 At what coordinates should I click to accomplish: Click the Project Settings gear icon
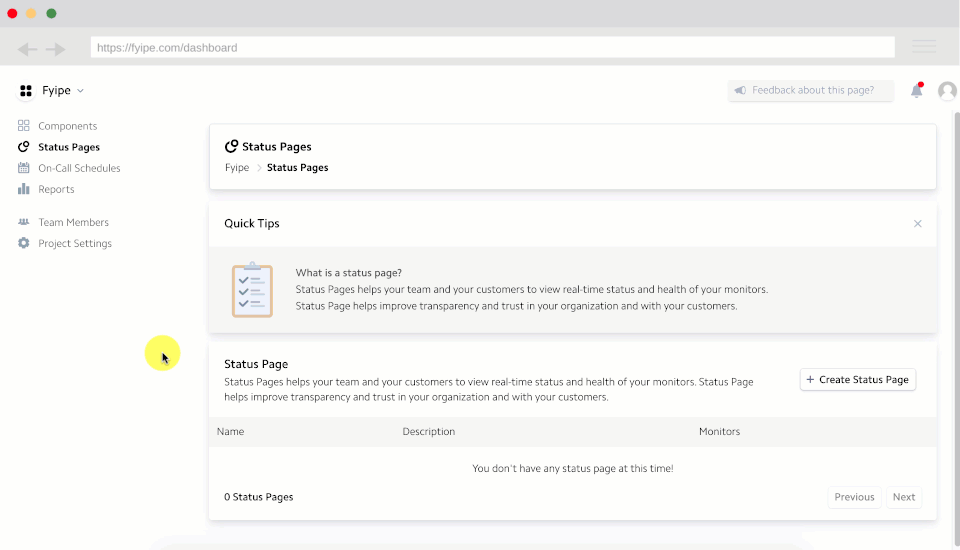coord(23,243)
